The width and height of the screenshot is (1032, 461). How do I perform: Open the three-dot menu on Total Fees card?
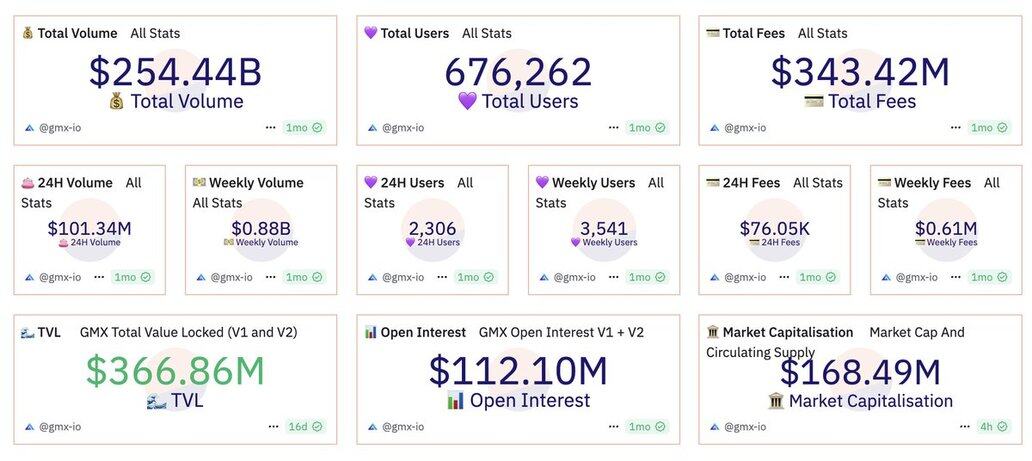point(952,128)
